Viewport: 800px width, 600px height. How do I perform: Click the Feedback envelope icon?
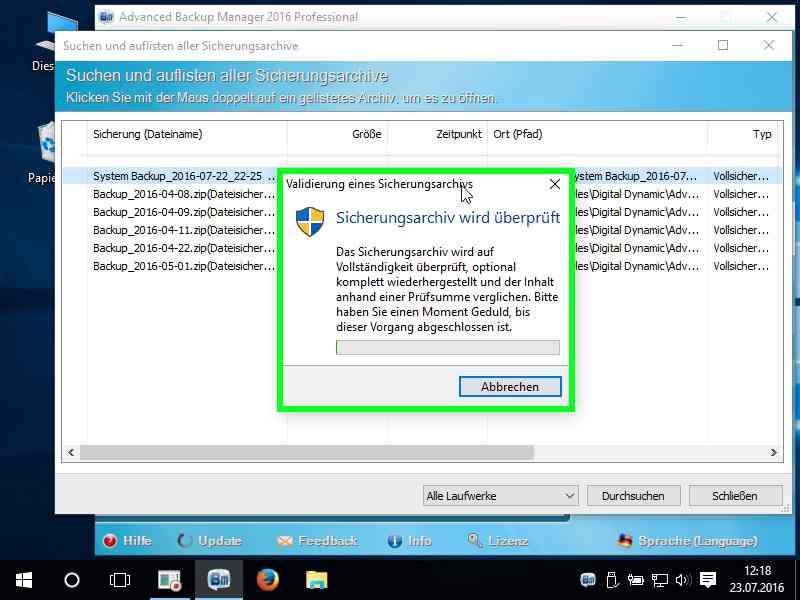pyautogui.click(x=285, y=541)
